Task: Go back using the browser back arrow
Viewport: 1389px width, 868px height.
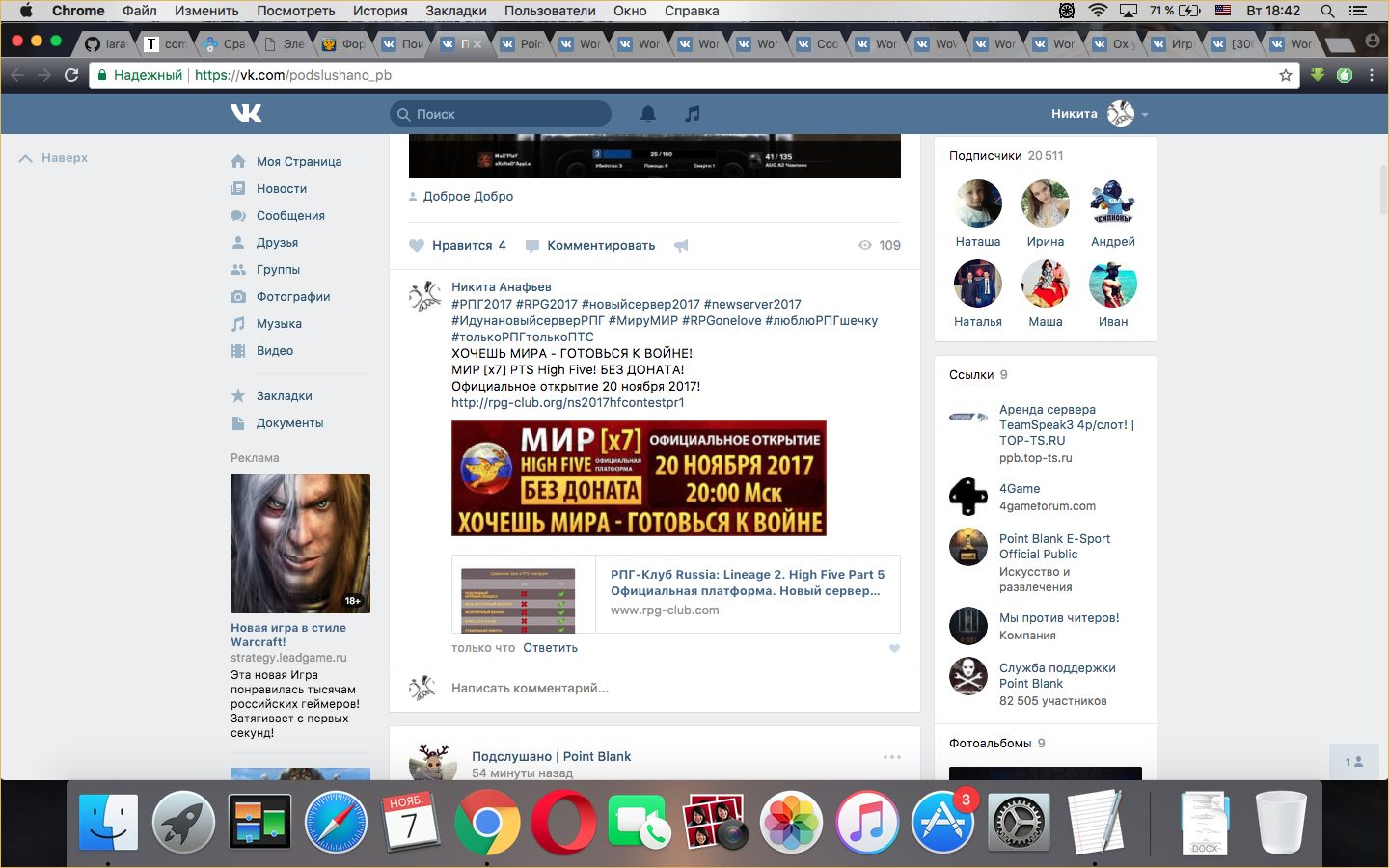Action: [x=17, y=75]
